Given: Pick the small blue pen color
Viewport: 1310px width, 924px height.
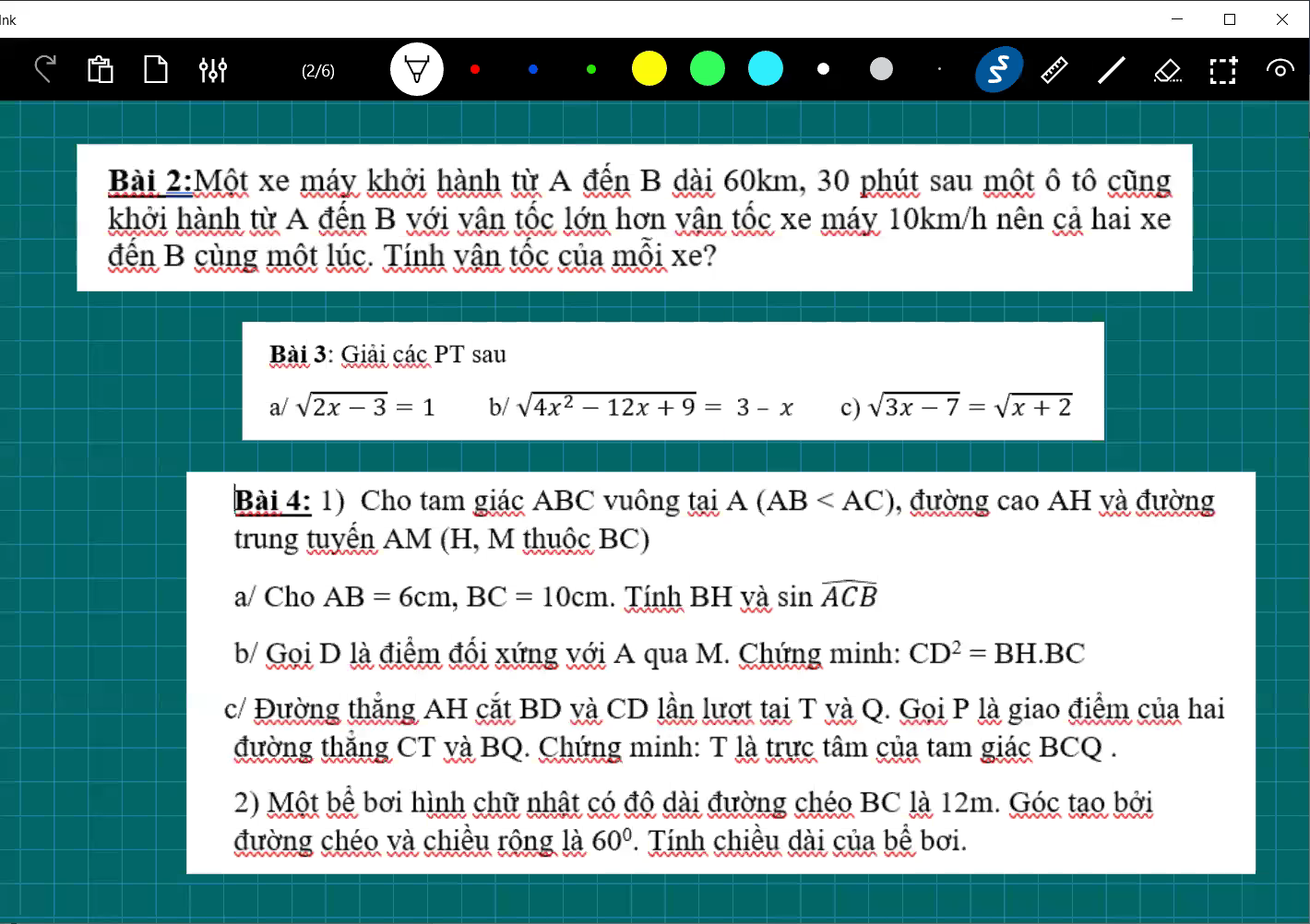Looking at the screenshot, I should point(533,68).
